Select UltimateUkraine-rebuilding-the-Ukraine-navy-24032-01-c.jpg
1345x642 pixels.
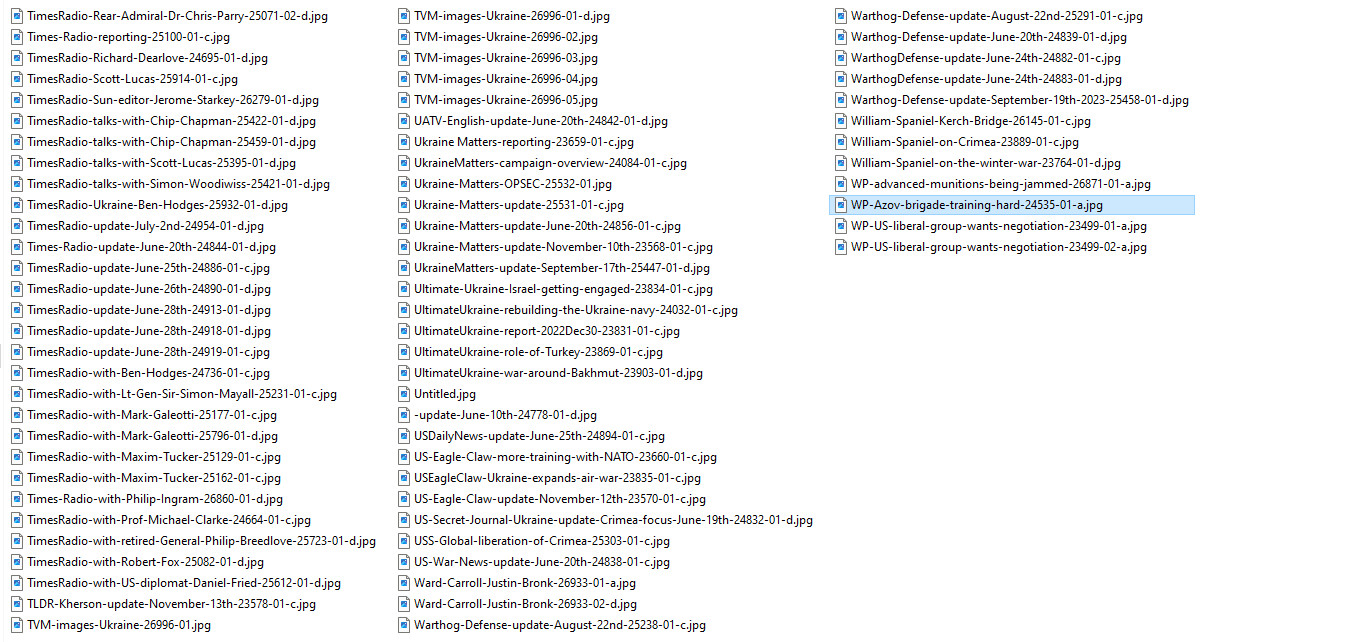576,310
